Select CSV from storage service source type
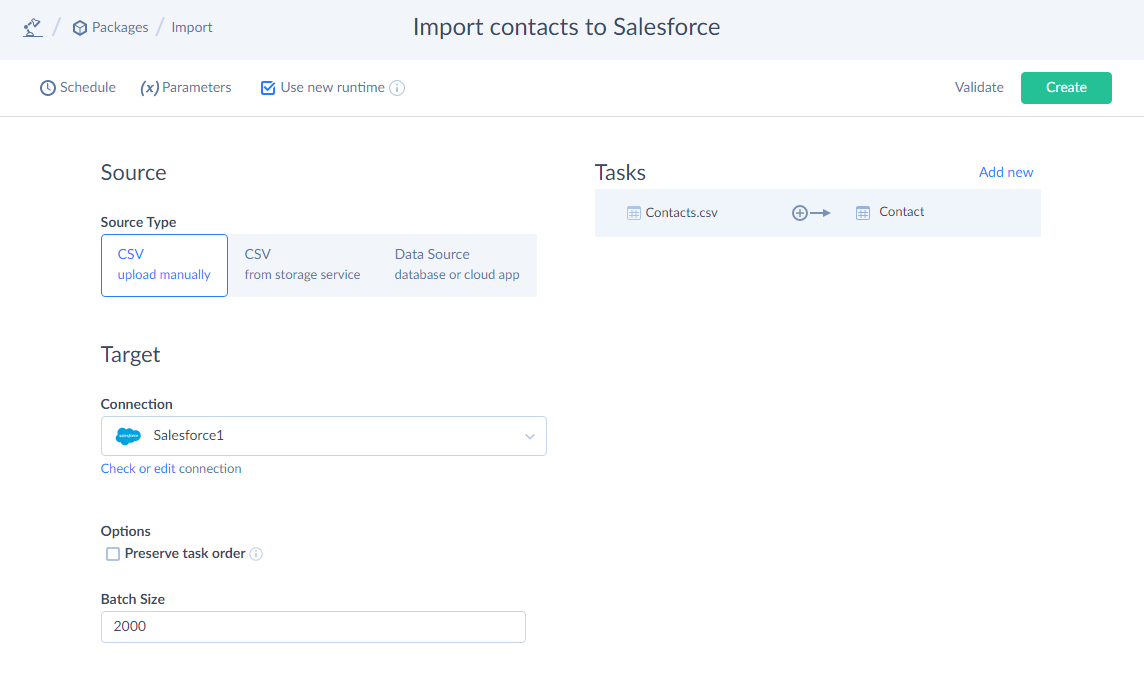Viewport: 1144px width, 697px height. click(302, 265)
